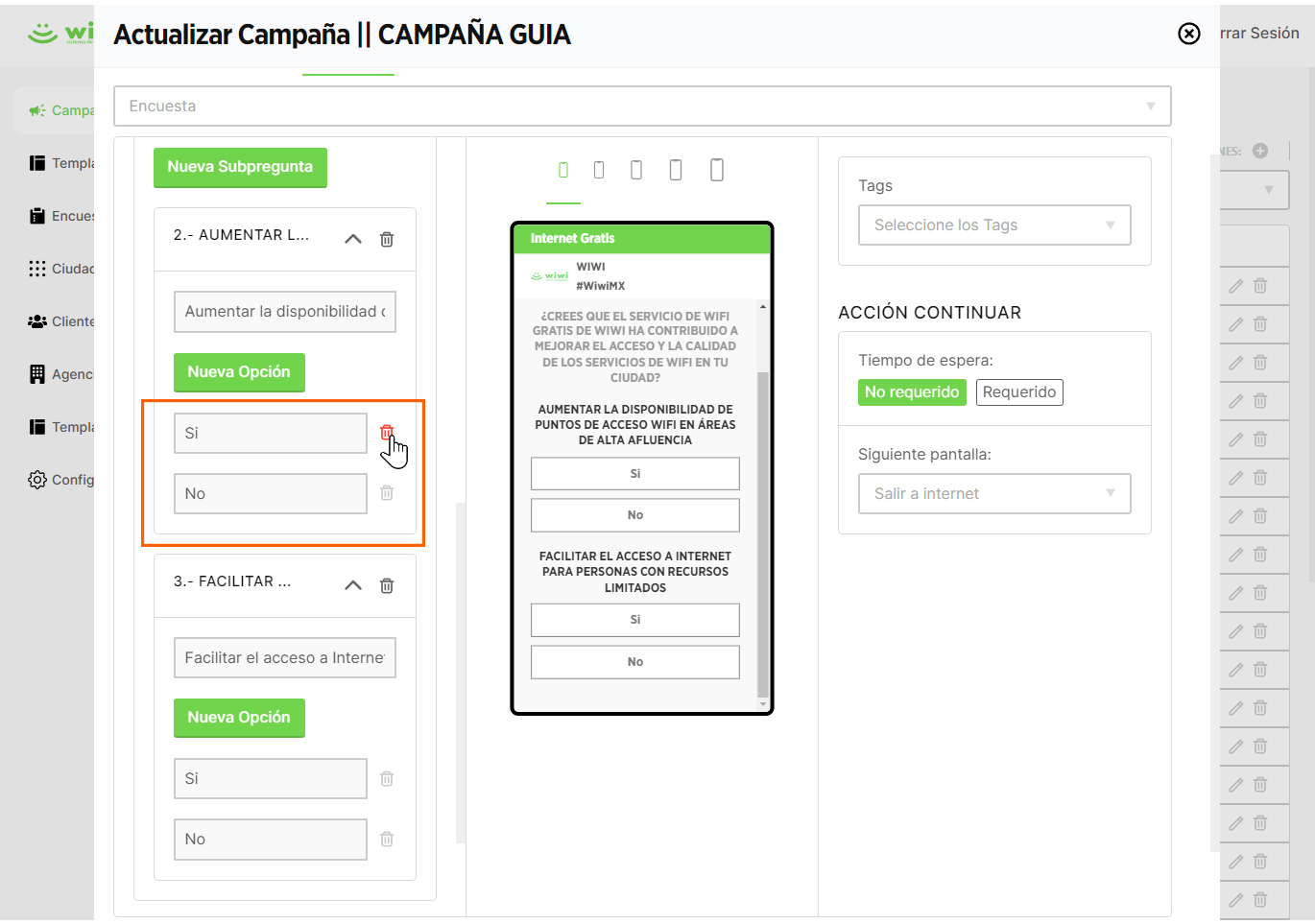Click the Nueva Subpregunta button
Image resolution: width=1315 pixels, height=924 pixels.
pyautogui.click(x=240, y=167)
